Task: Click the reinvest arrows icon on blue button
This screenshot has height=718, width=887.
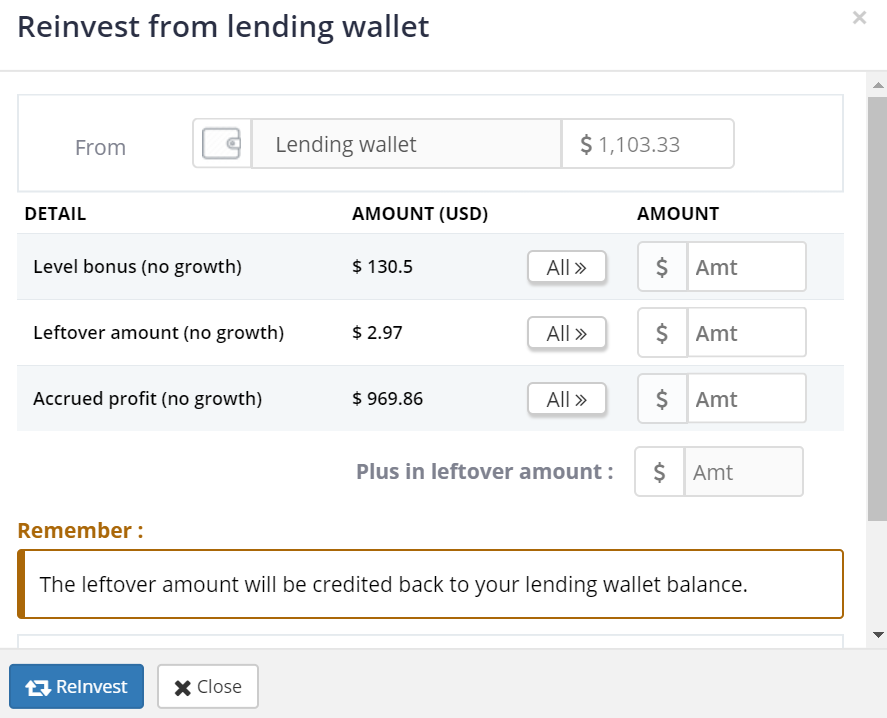Action: click(38, 687)
